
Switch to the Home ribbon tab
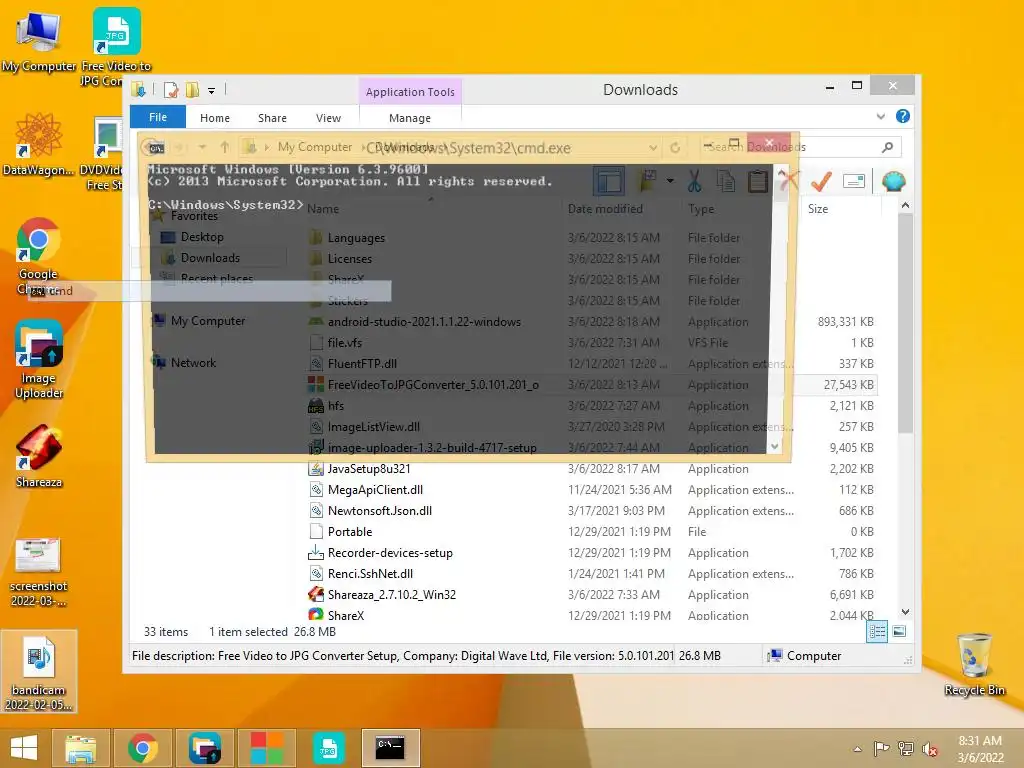coord(215,118)
